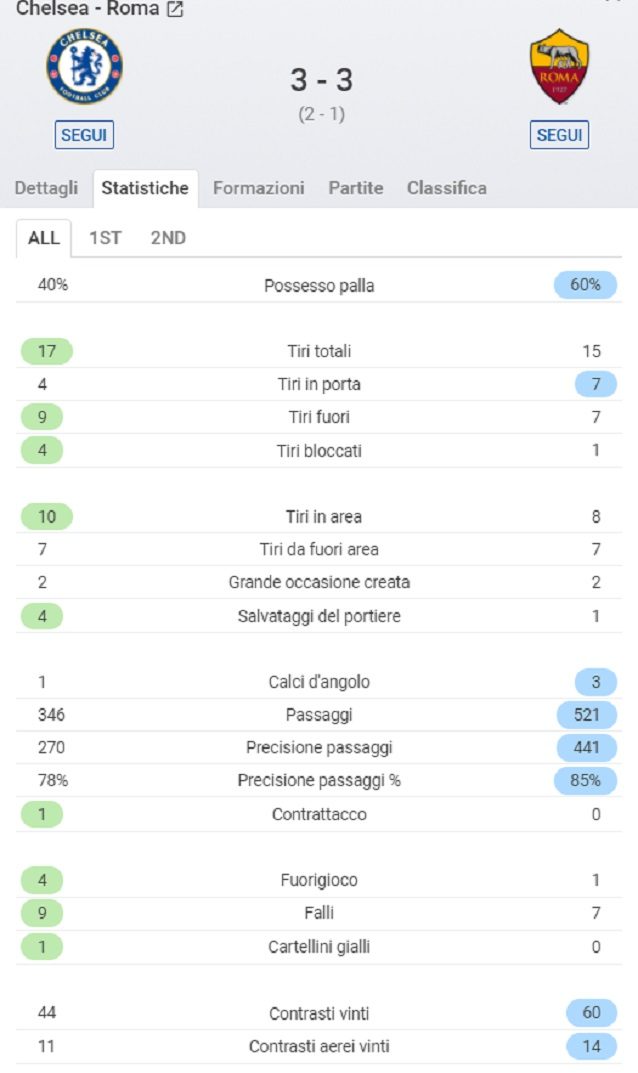This screenshot has height=1073, width=638.
Task: Show 2ND half statistics
Action: pyautogui.click(x=168, y=238)
